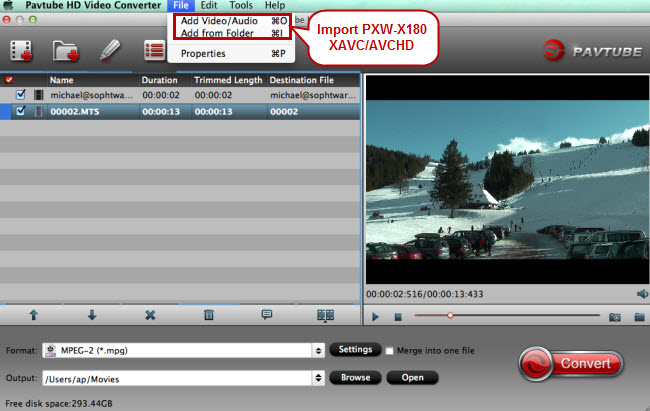Move selected item down with arrow icon
The image size is (650, 411).
pos(92,315)
